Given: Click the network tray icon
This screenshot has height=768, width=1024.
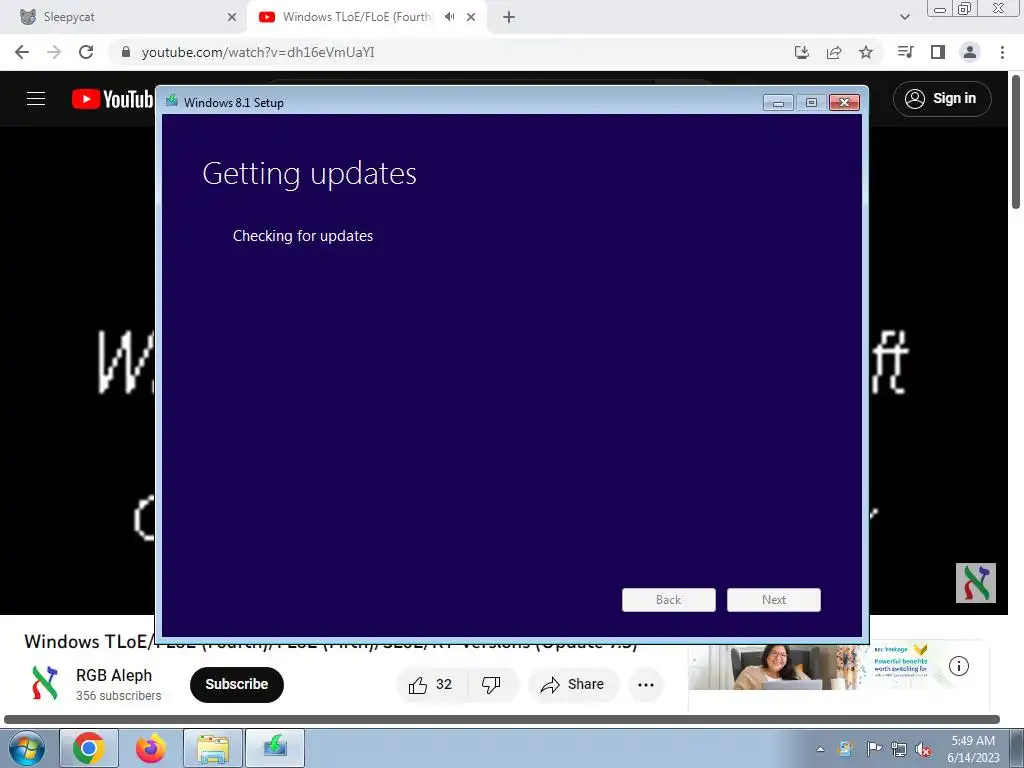Looking at the screenshot, I should tap(899, 749).
